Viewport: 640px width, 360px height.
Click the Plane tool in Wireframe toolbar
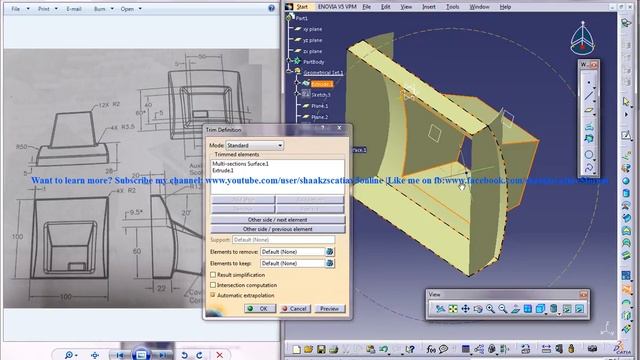click(589, 110)
